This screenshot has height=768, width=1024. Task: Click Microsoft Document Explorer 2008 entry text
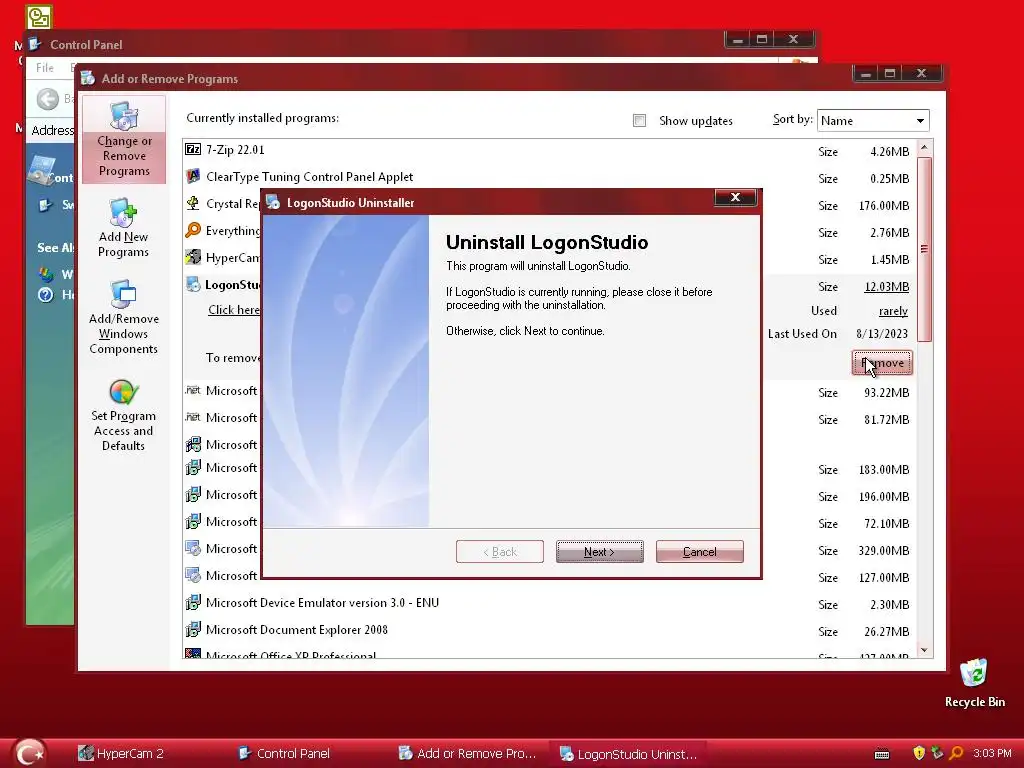[297, 630]
